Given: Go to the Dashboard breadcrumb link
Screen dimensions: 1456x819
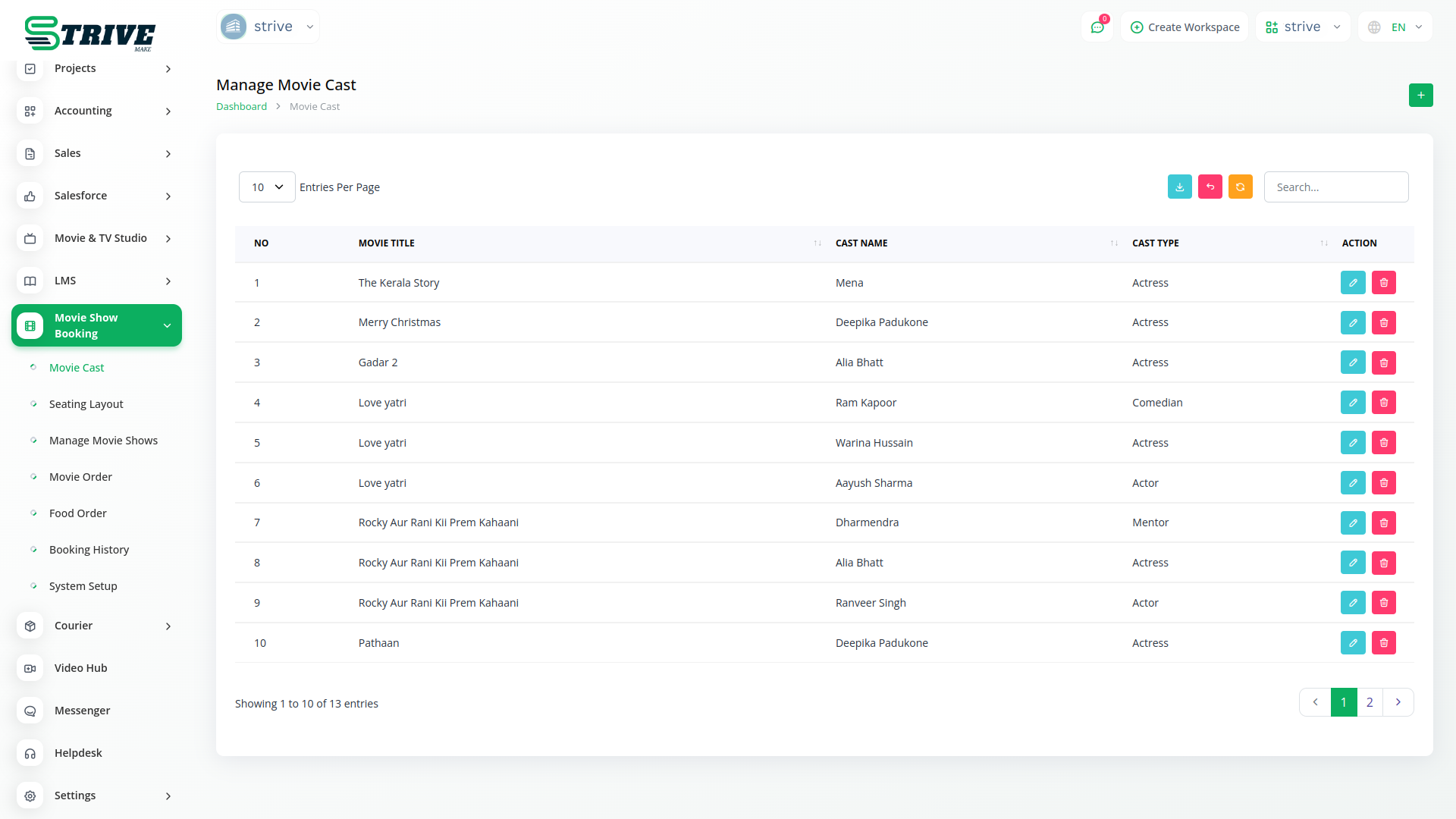Looking at the screenshot, I should (x=241, y=107).
